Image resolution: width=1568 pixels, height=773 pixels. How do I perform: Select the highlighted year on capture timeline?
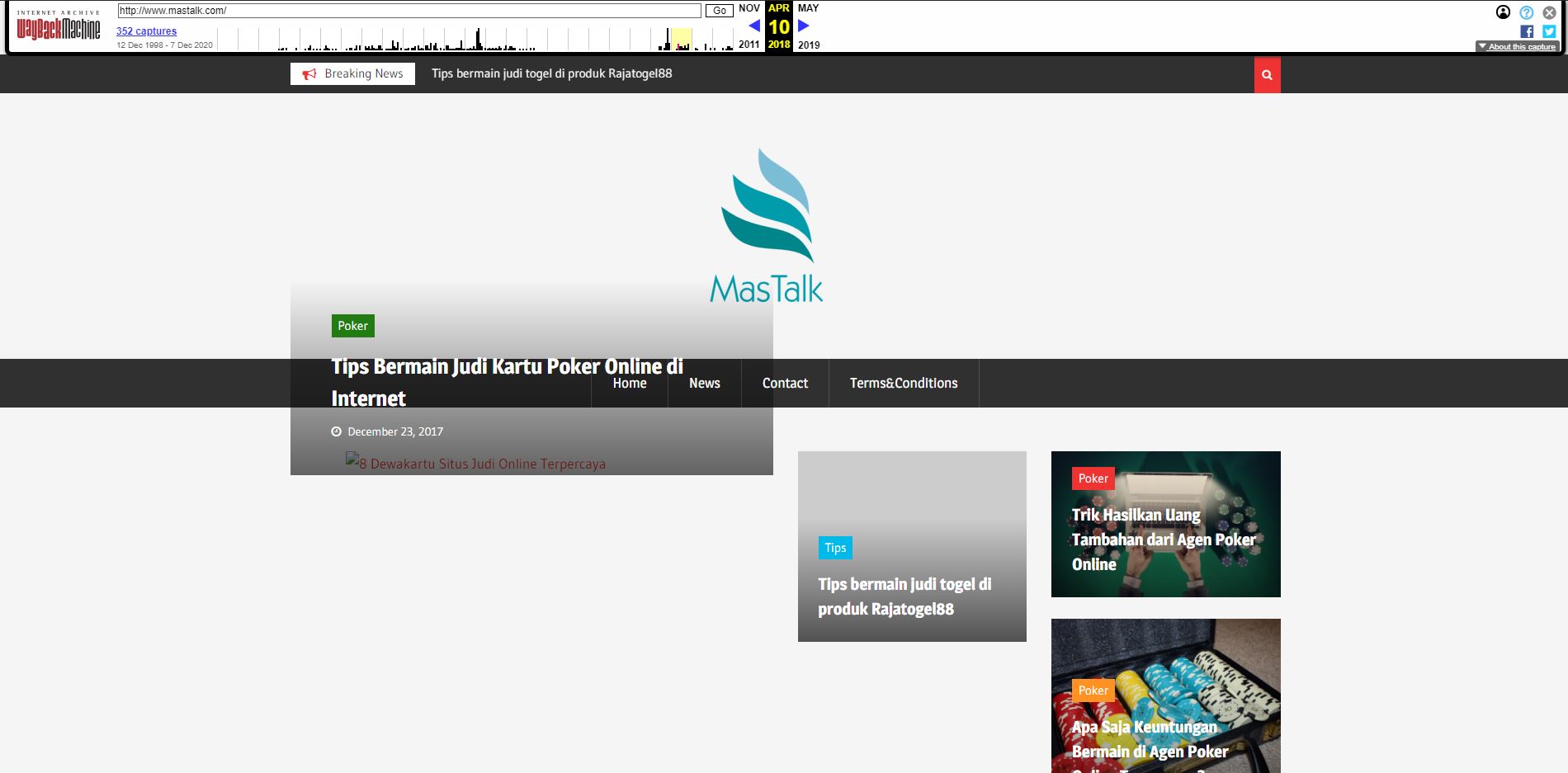point(681,39)
